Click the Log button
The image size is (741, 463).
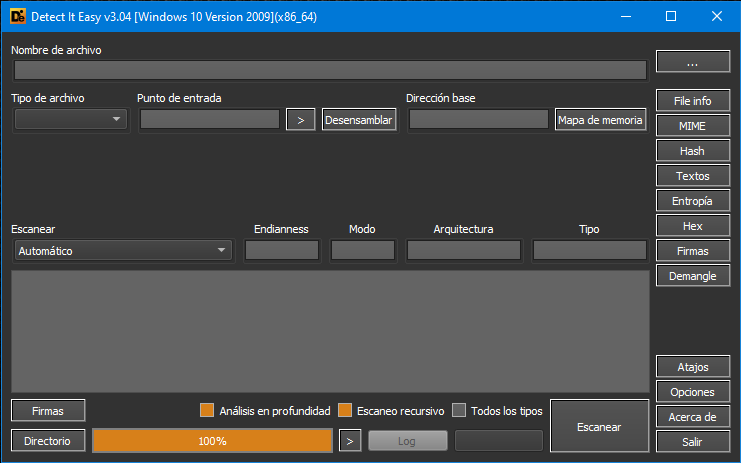(407, 441)
